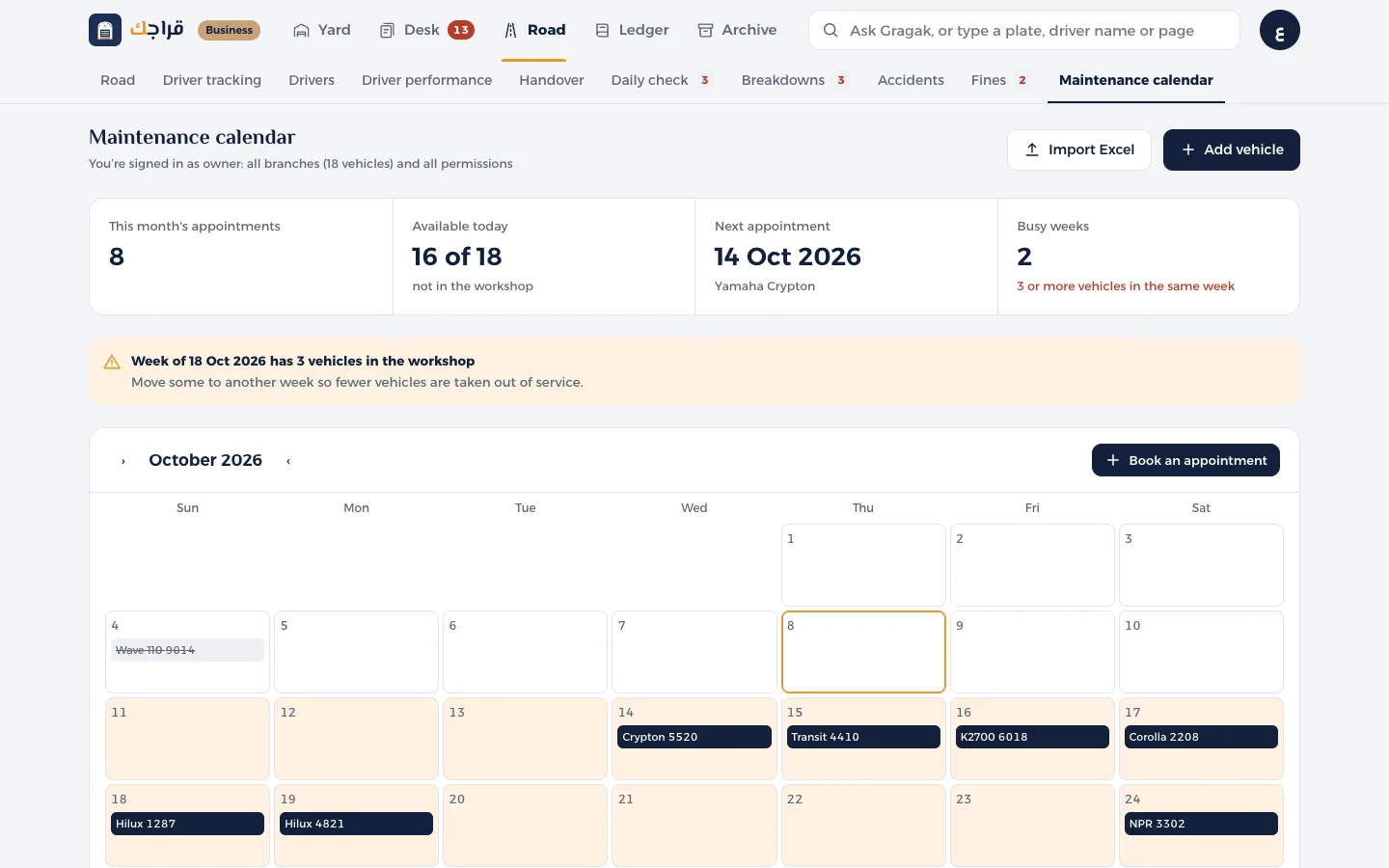
Task: Click the Gragak logo icon
Action: [x=105, y=30]
